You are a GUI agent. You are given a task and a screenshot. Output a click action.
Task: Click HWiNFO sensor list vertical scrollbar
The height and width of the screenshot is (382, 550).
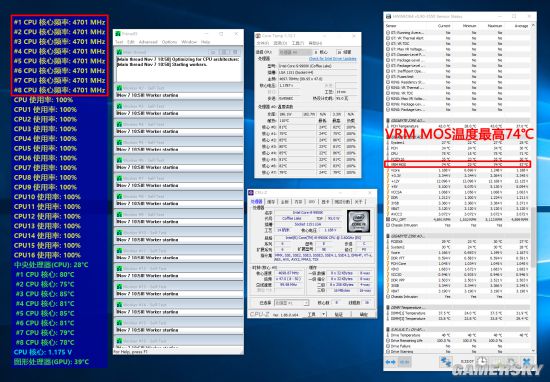tap(533, 189)
